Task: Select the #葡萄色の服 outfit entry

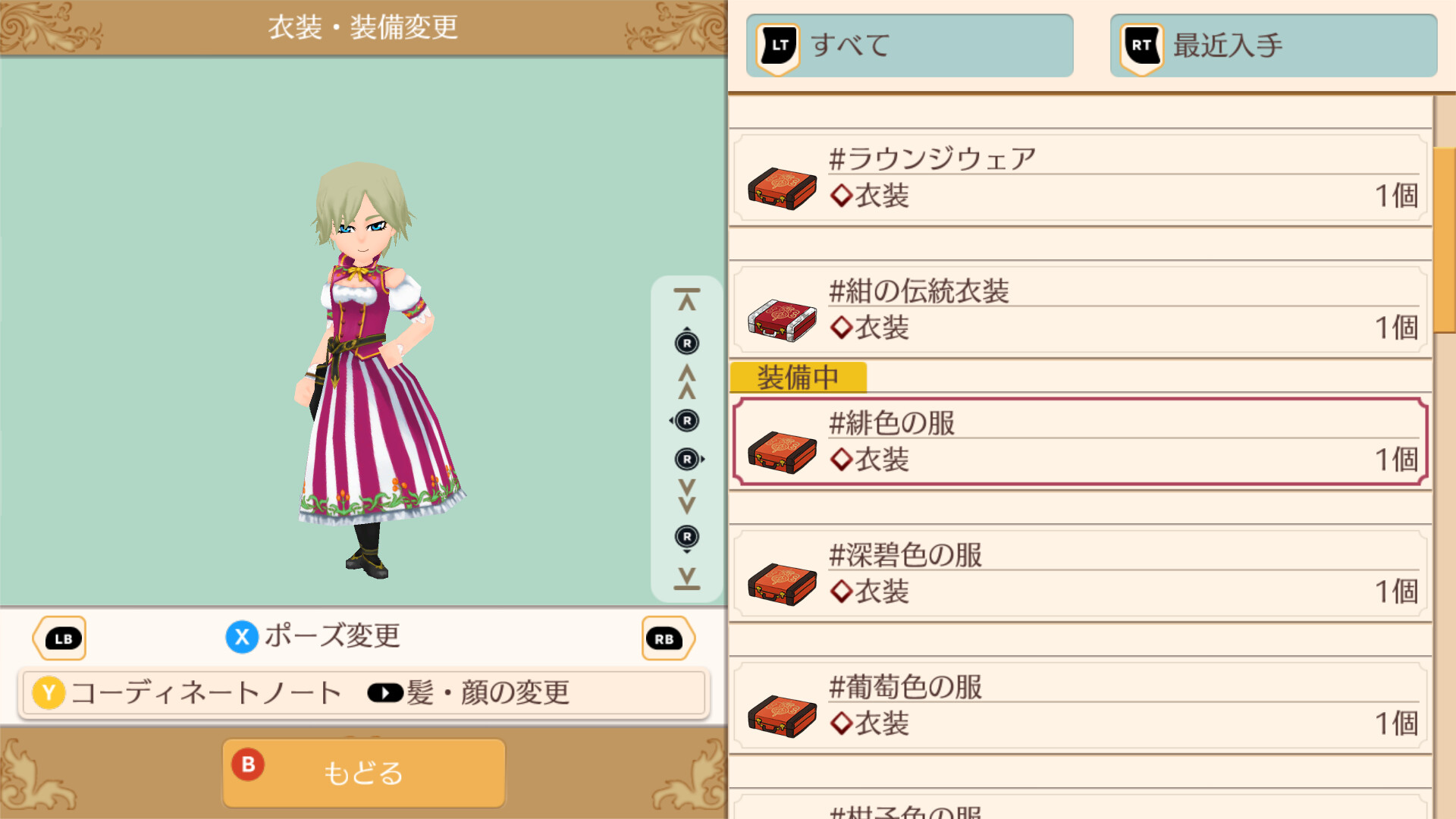Action: coord(1081,707)
